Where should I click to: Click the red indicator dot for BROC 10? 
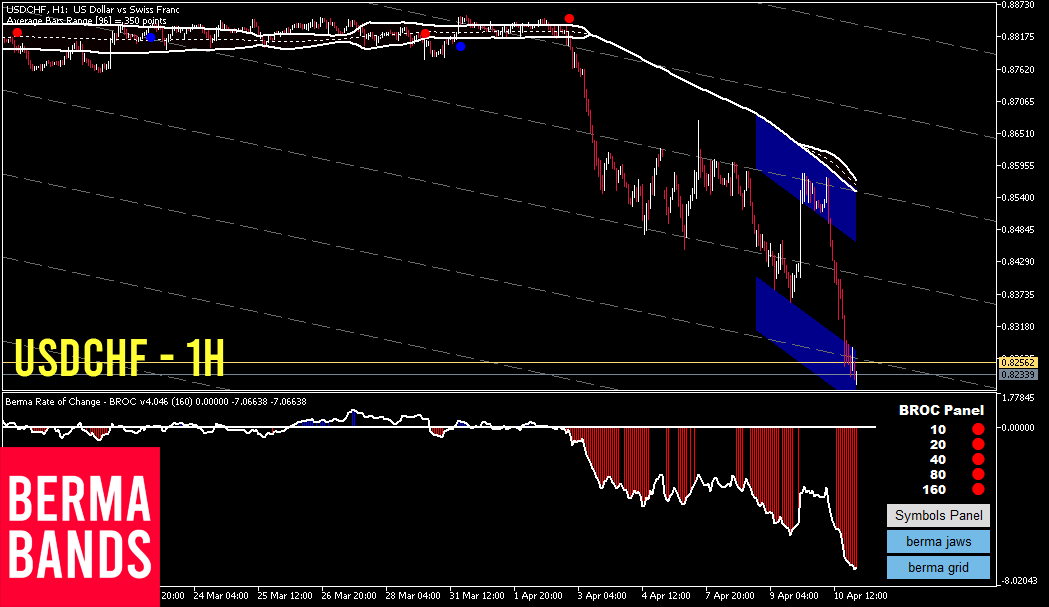[978, 429]
